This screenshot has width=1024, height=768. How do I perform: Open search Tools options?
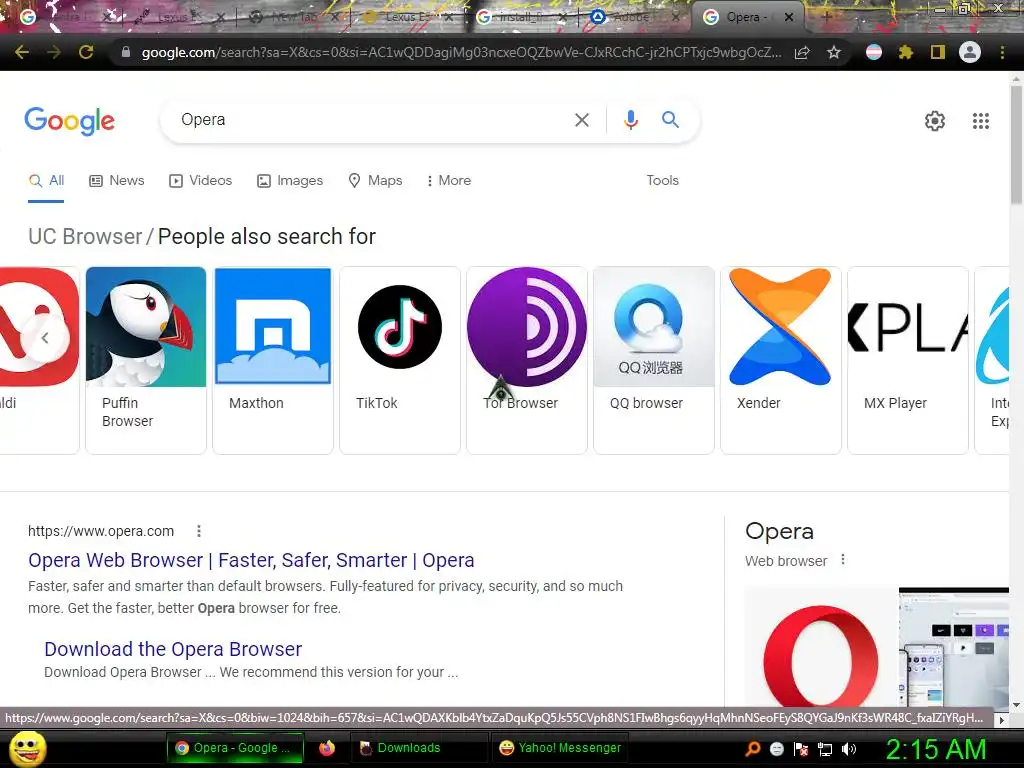(x=662, y=181)
